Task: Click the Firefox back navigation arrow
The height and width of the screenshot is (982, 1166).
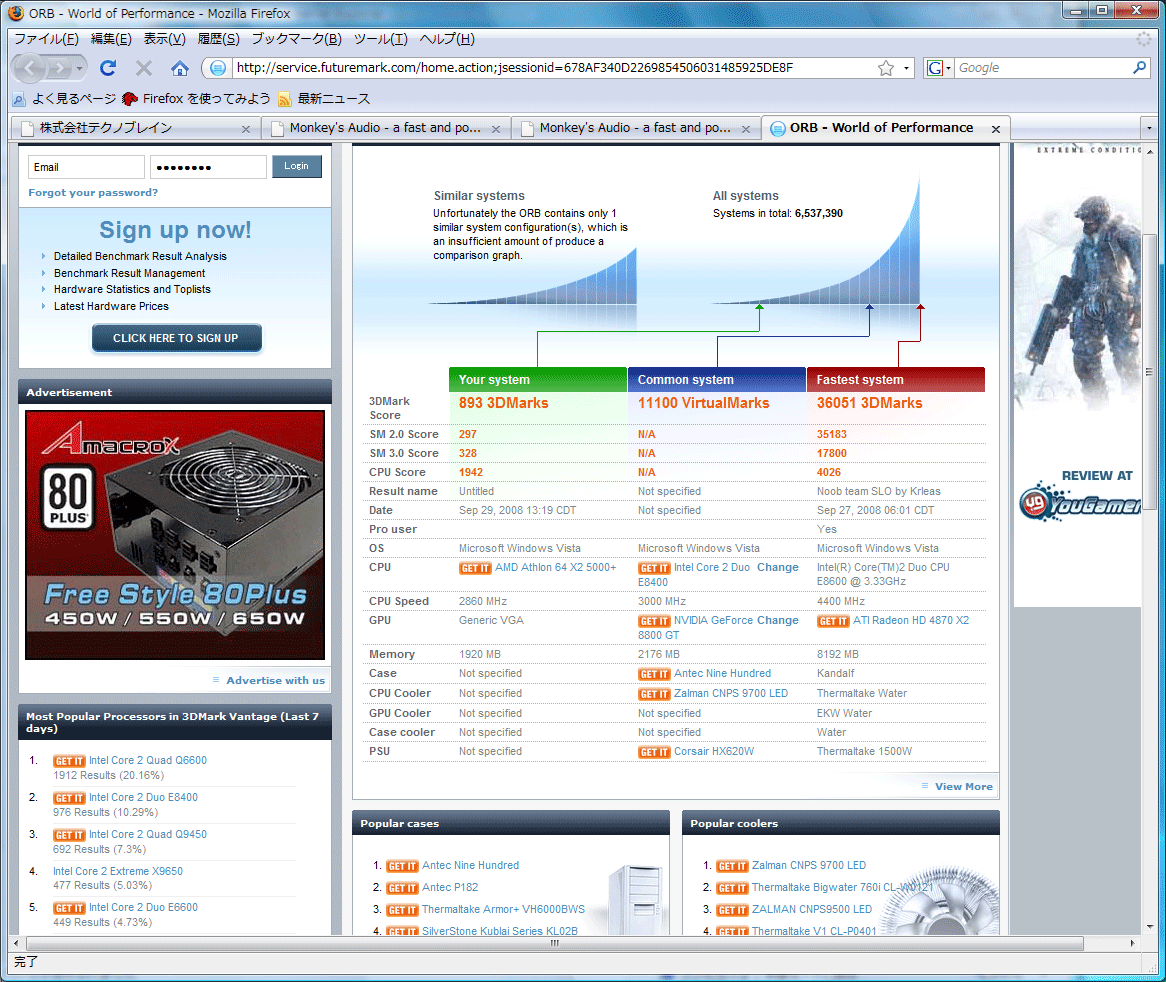Action: 30,68
